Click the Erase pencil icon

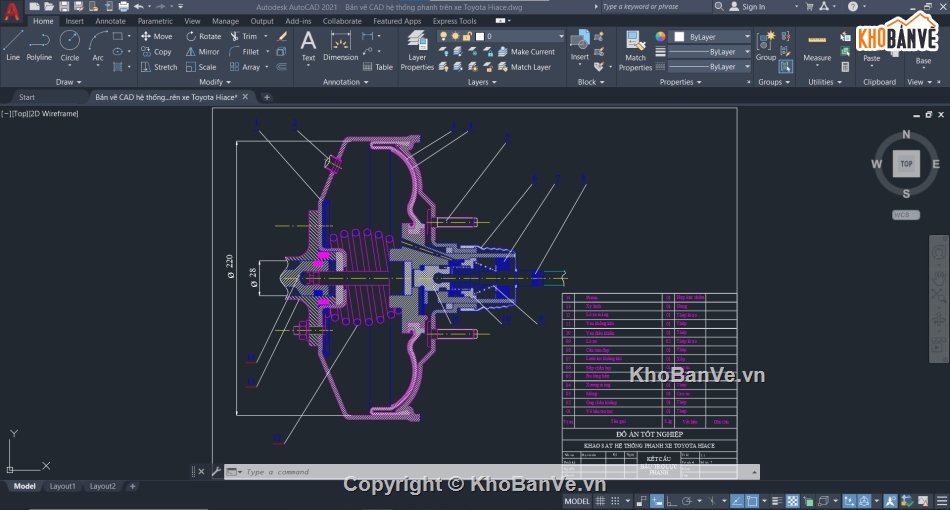tap(282, 36)
